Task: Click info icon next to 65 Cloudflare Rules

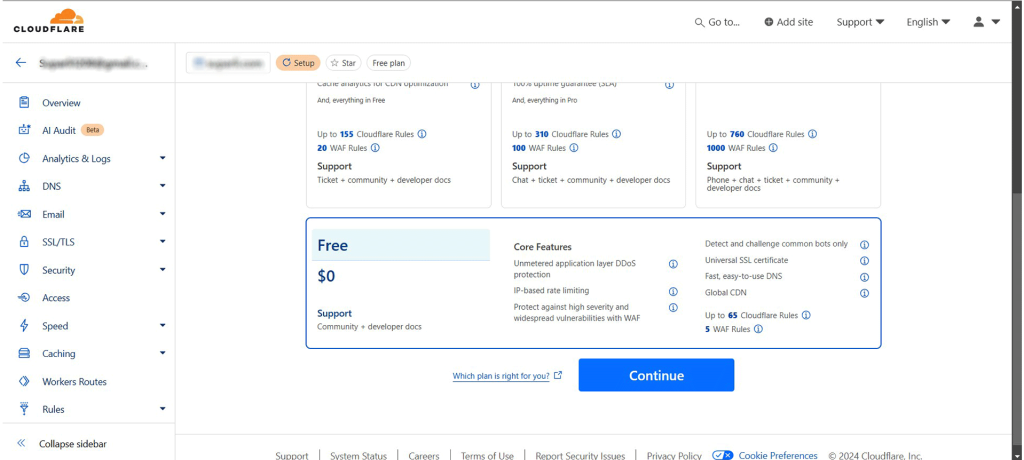Action: (806, 315)
